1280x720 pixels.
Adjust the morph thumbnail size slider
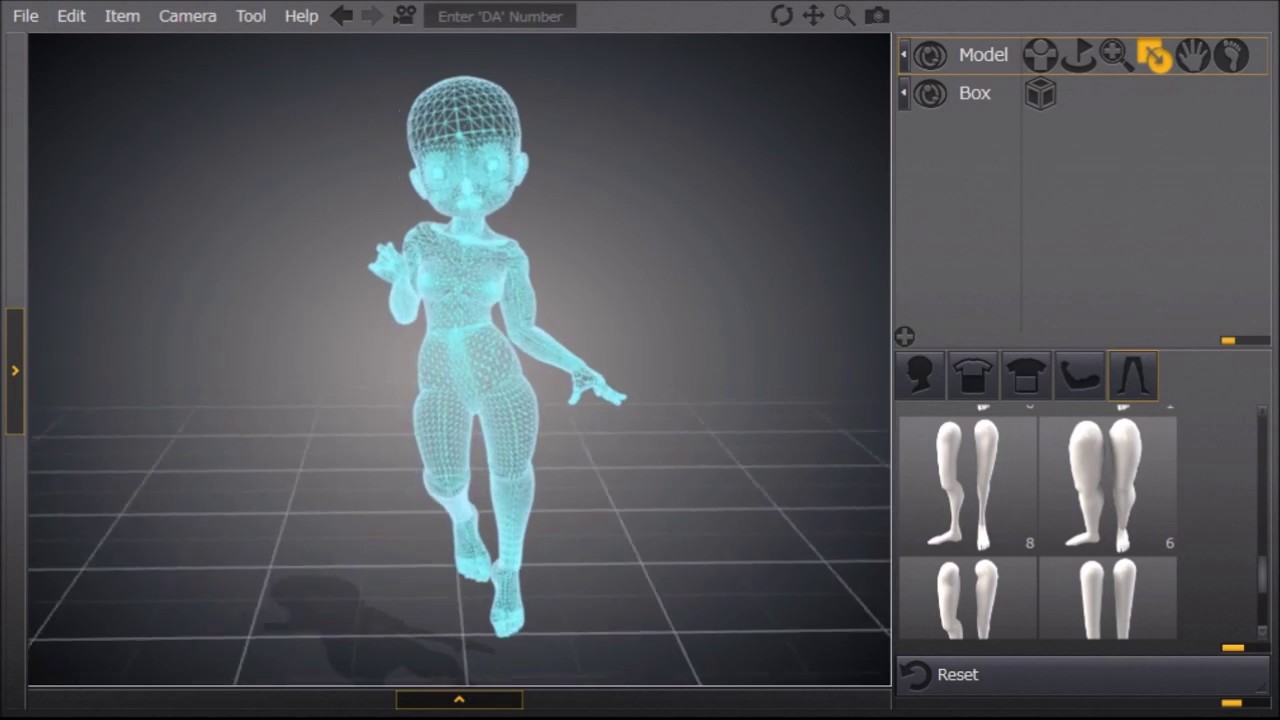pos(1233,648)
